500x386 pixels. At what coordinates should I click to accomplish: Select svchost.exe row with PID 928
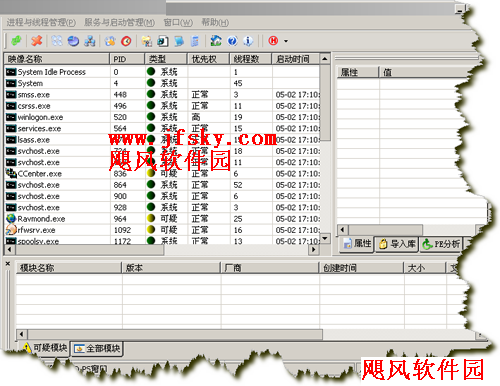tap(162, 207)
